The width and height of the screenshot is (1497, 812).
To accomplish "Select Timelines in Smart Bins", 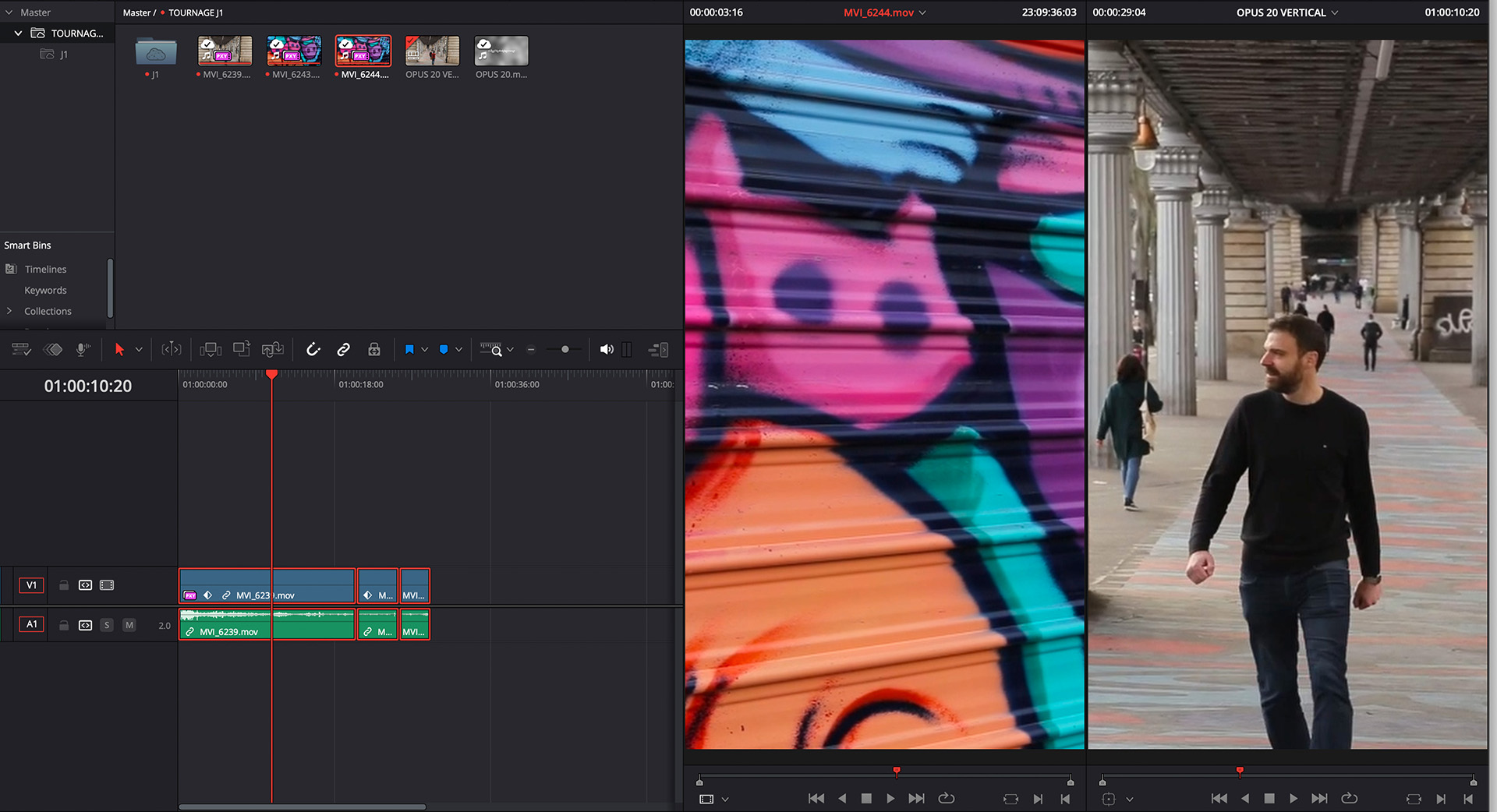I will tap(45, 270).
